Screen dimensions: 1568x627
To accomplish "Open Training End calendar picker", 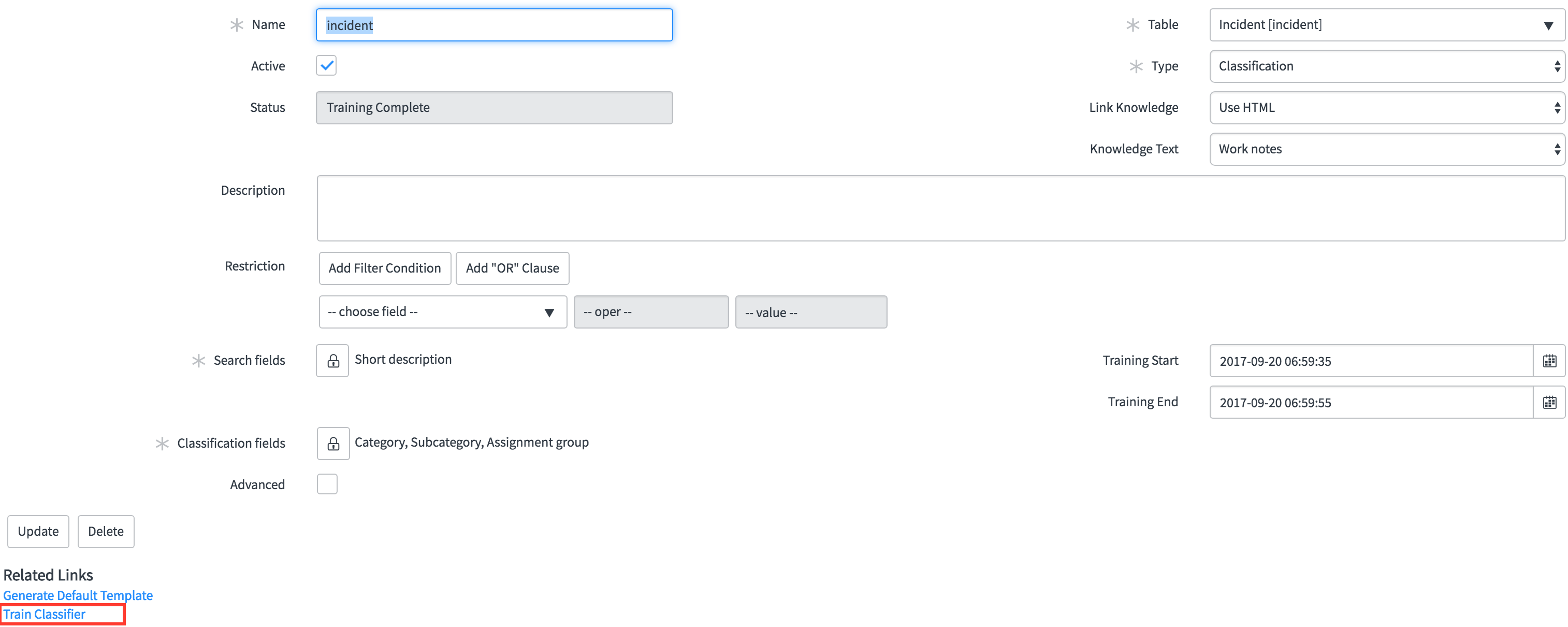I will tap(1549, 402).
